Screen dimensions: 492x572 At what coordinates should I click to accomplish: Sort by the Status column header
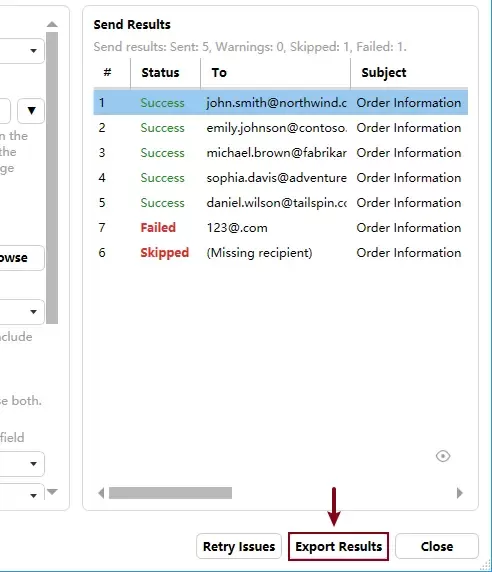(x=165, y=73)
